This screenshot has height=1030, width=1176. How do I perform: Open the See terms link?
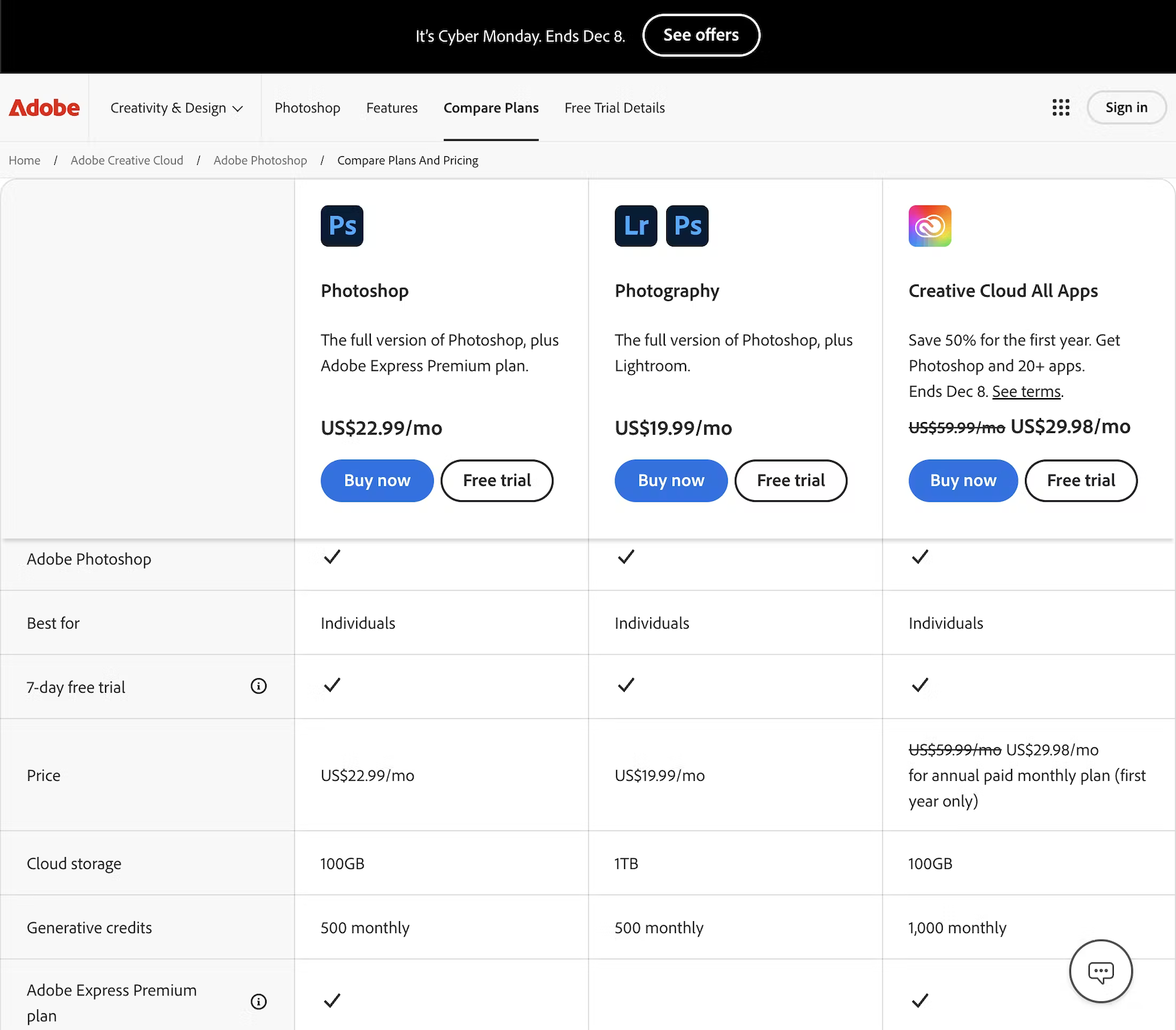1026,391
